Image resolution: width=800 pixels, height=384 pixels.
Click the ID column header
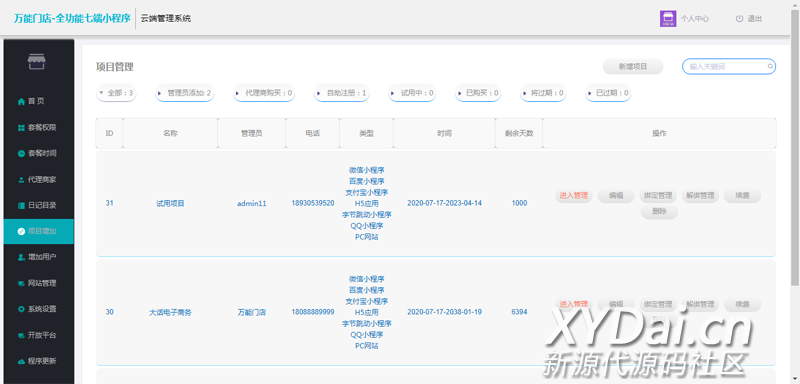pyautogui.click(x=109, y=134)
